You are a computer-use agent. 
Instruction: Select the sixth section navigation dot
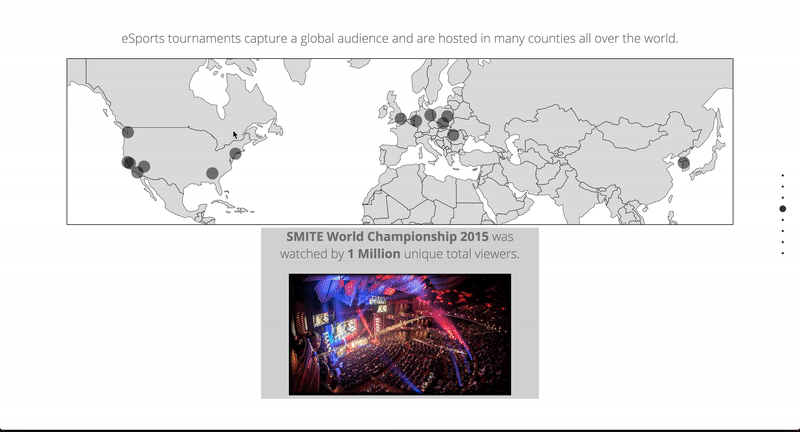782,231
